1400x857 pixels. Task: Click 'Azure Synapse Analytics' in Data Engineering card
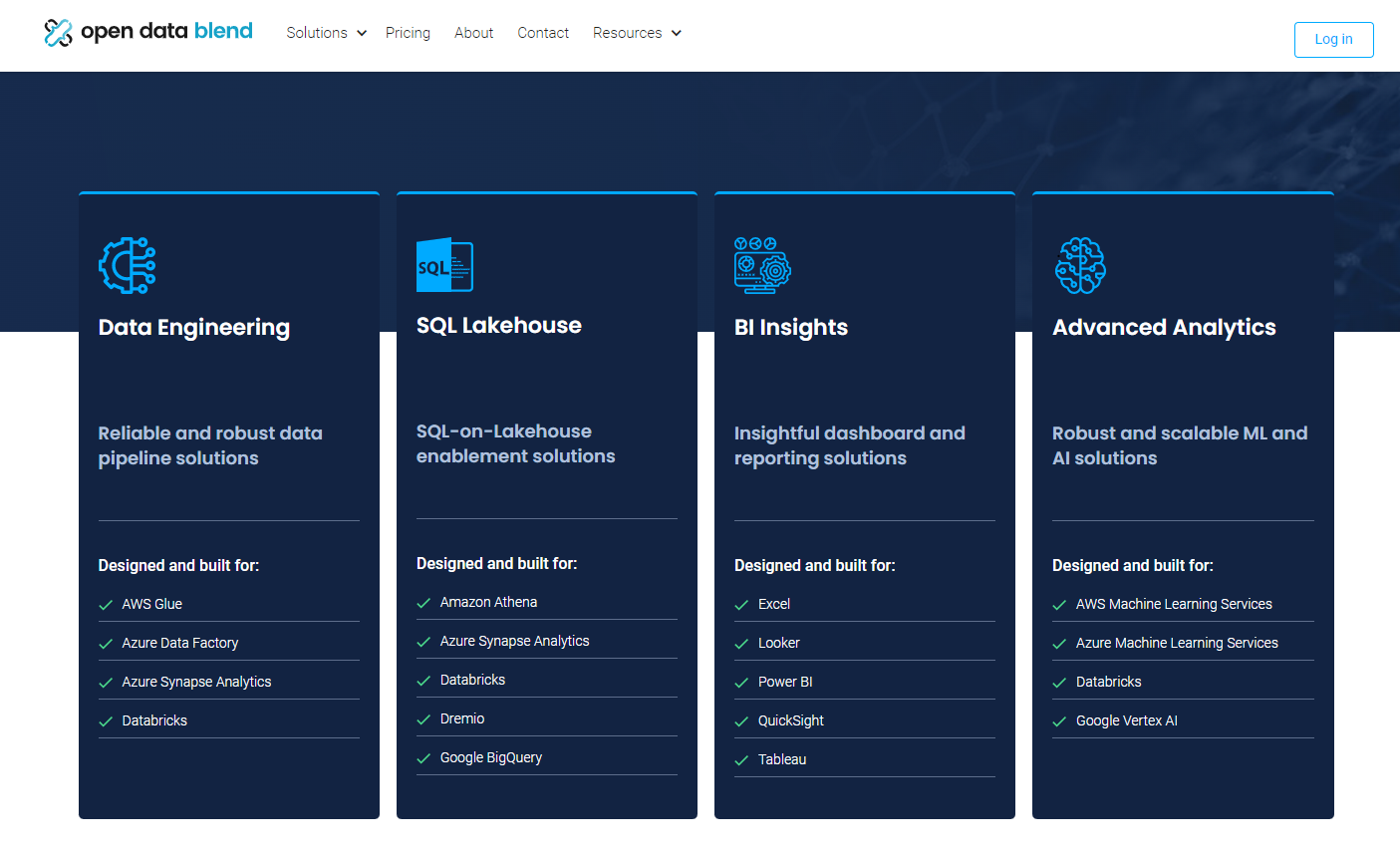(x=196, y=682)
